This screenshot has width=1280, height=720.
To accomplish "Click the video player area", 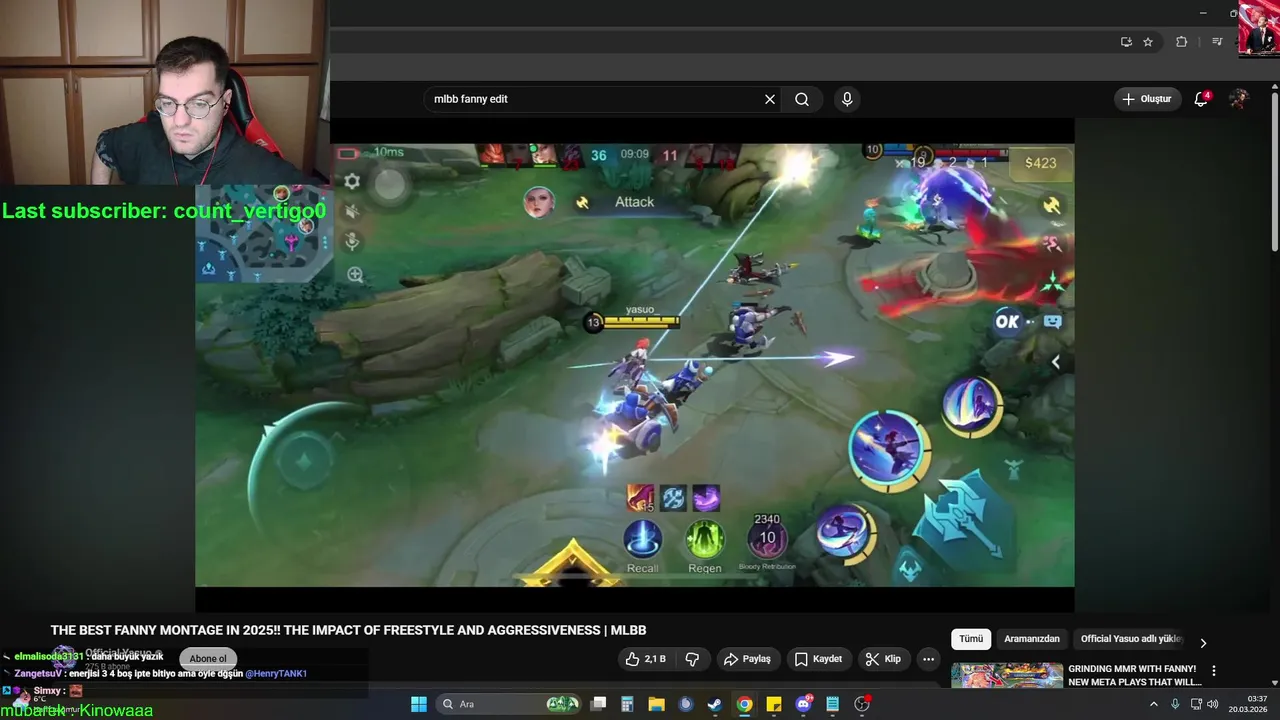I will point(635,364).
